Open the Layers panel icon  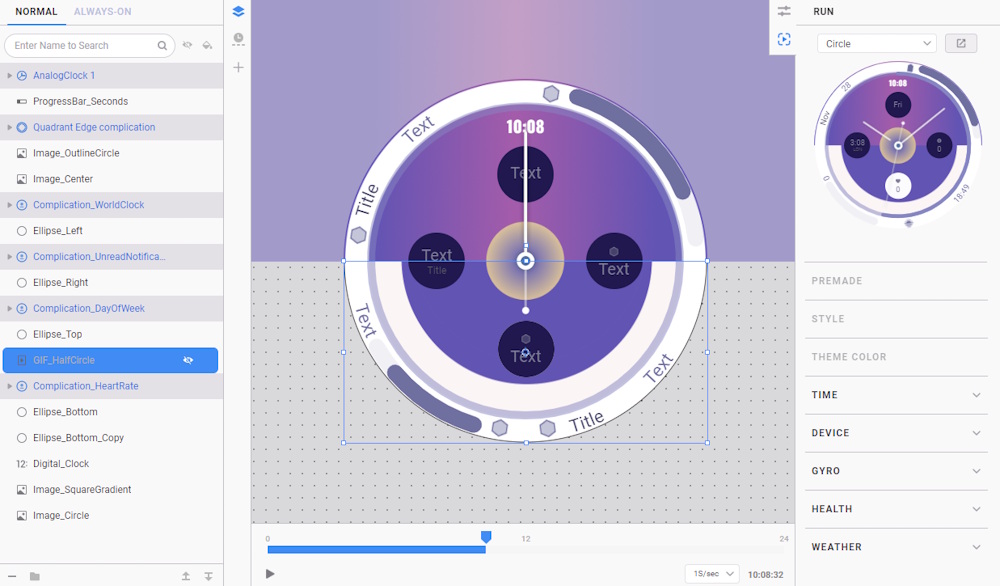238,12
